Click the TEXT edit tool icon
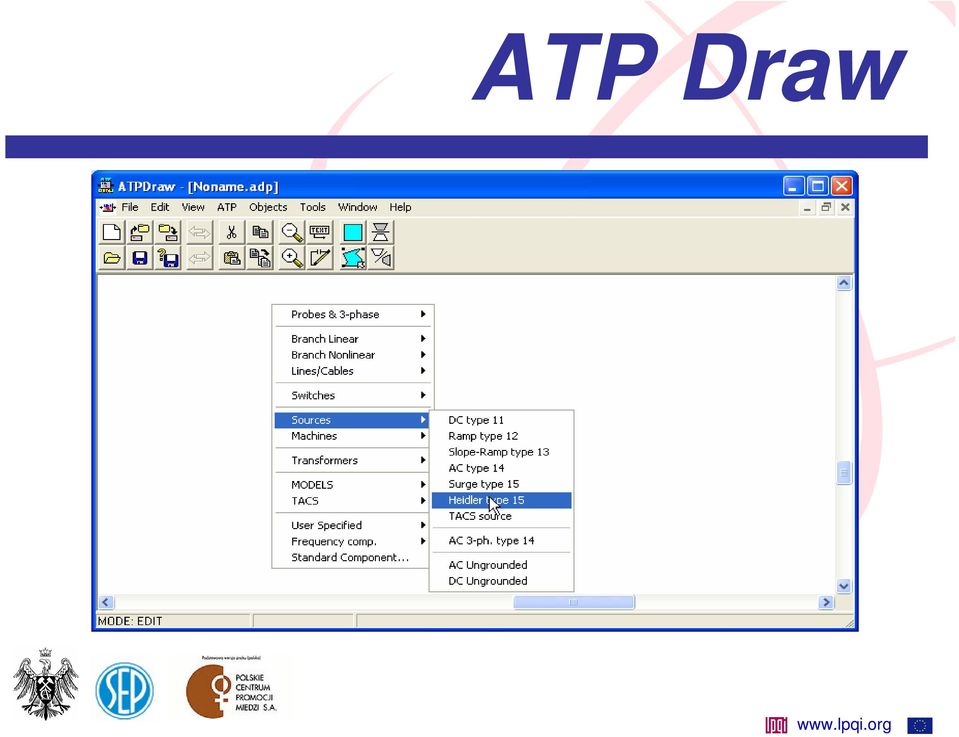 (320, 232)
